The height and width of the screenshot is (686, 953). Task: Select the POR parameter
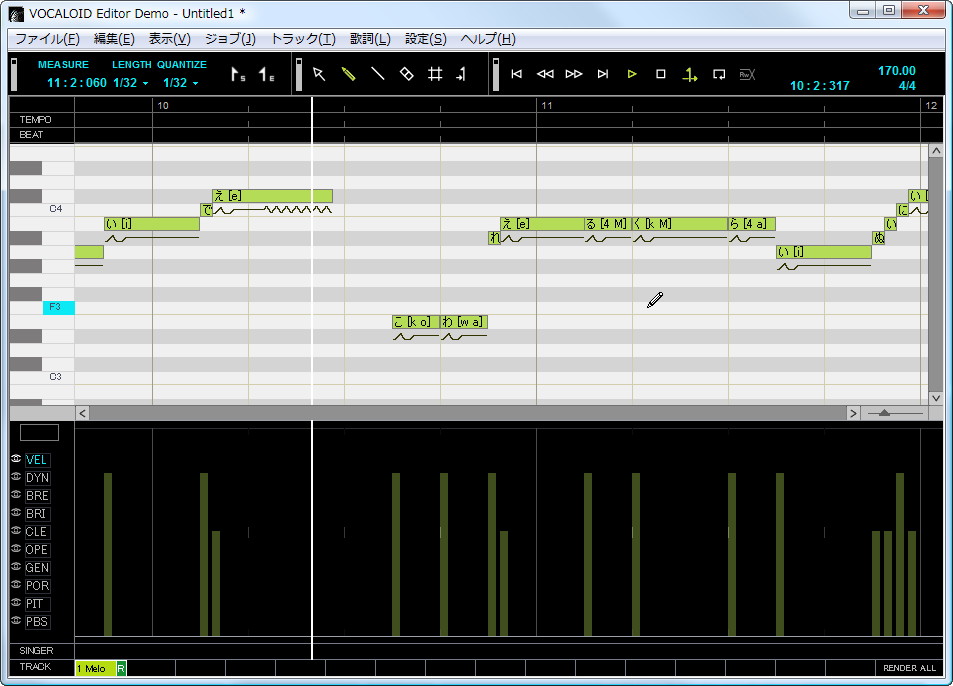click(37, 586)
